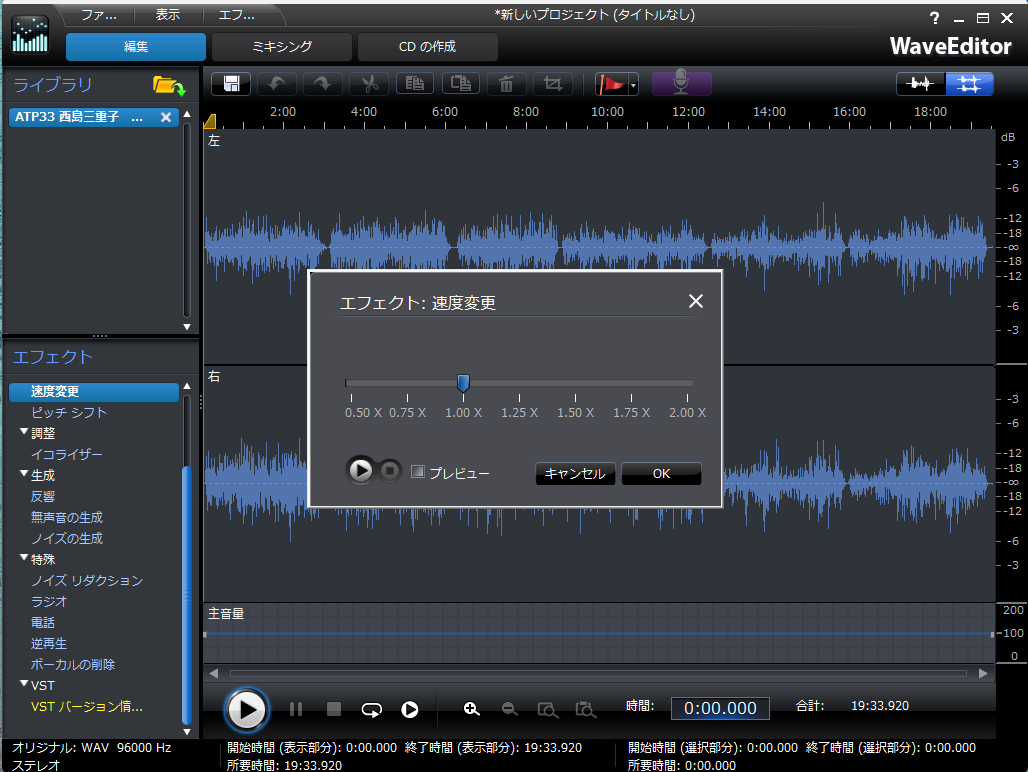Click the zoom in magnifier icon
Screen dimensions: 1028x772
point(472,709)
